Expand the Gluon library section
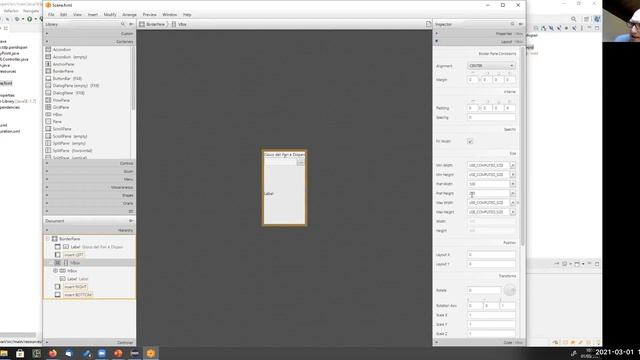This screenshot has height=360, width=640. point(89,171)
